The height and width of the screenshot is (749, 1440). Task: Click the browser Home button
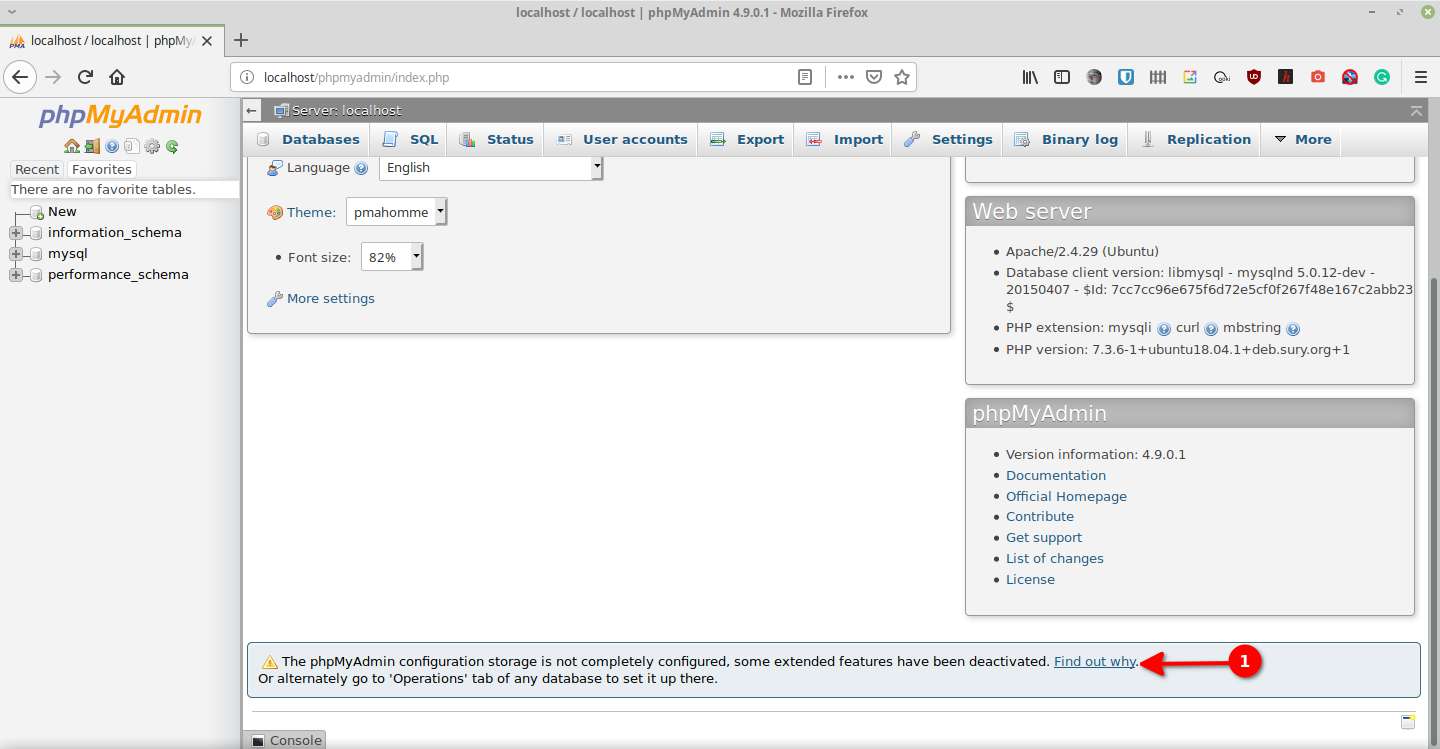(117, 77)
